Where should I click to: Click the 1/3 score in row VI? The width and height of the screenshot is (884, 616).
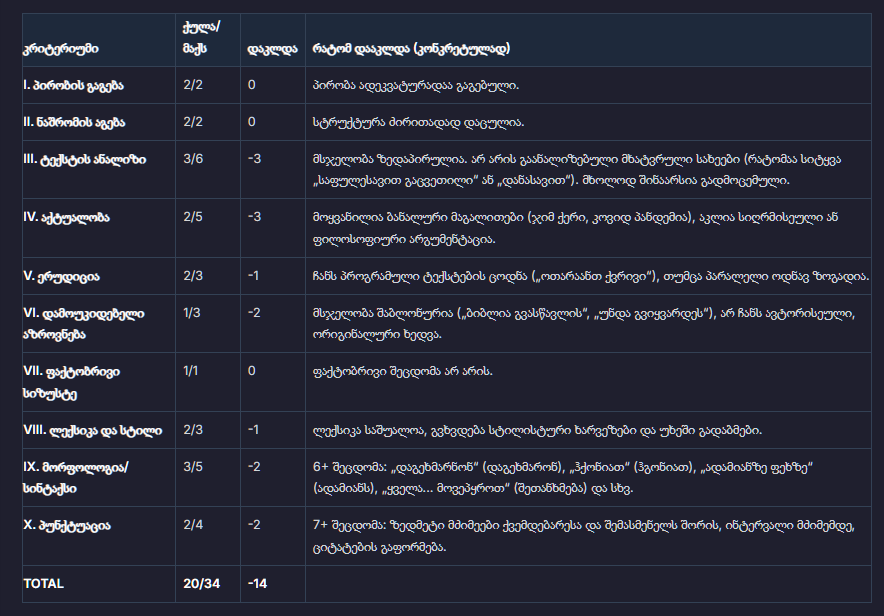click(194, 313)
